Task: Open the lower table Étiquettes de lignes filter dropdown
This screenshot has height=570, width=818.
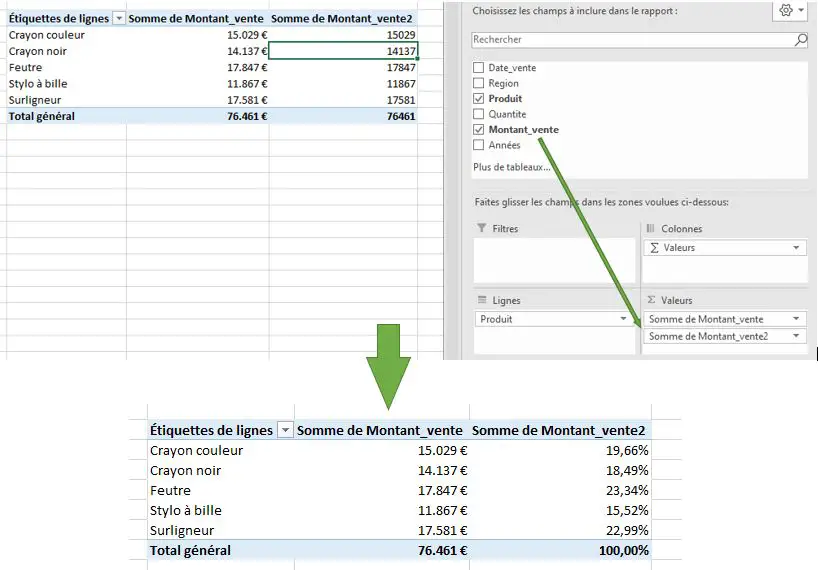Action: (285, 430)
